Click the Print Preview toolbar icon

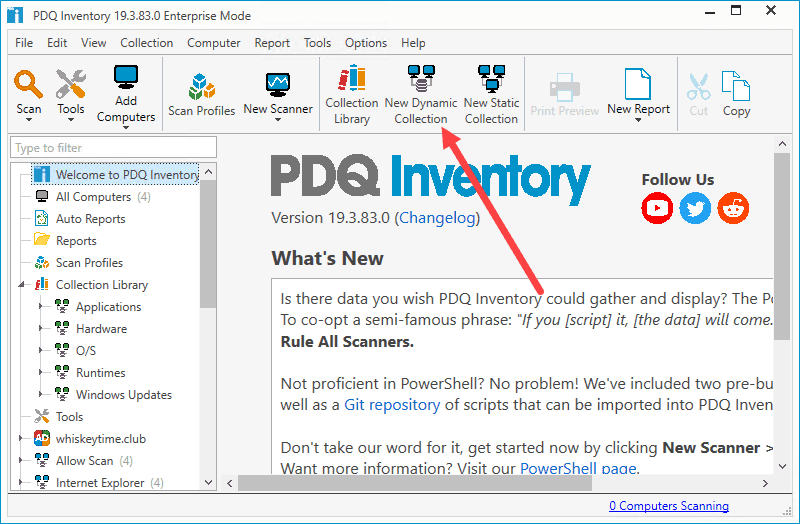point(564,87)
